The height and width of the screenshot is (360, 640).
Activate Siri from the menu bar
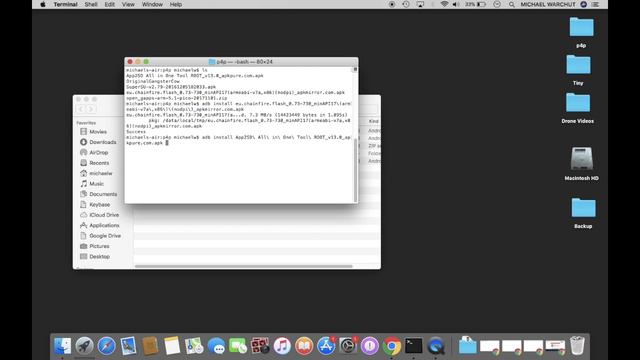point(584,4)
